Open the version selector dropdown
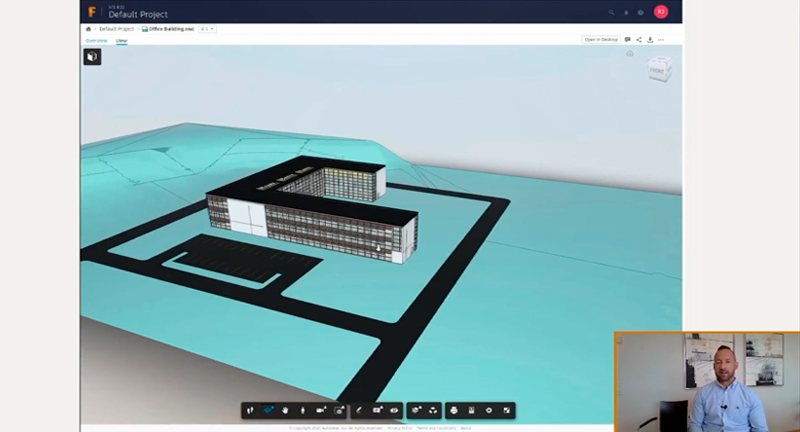This screenshot has width=800, height=432. click(x=207, y=29)
